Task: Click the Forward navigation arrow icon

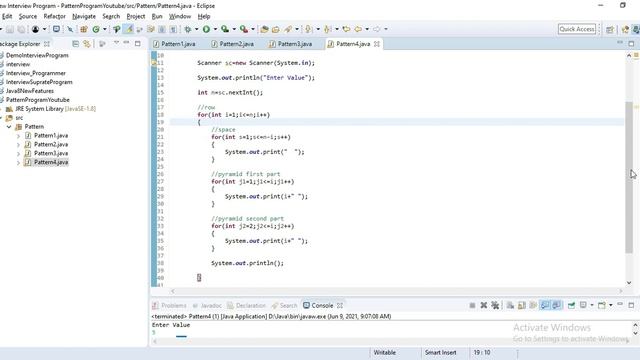Action: coord(376,29)
